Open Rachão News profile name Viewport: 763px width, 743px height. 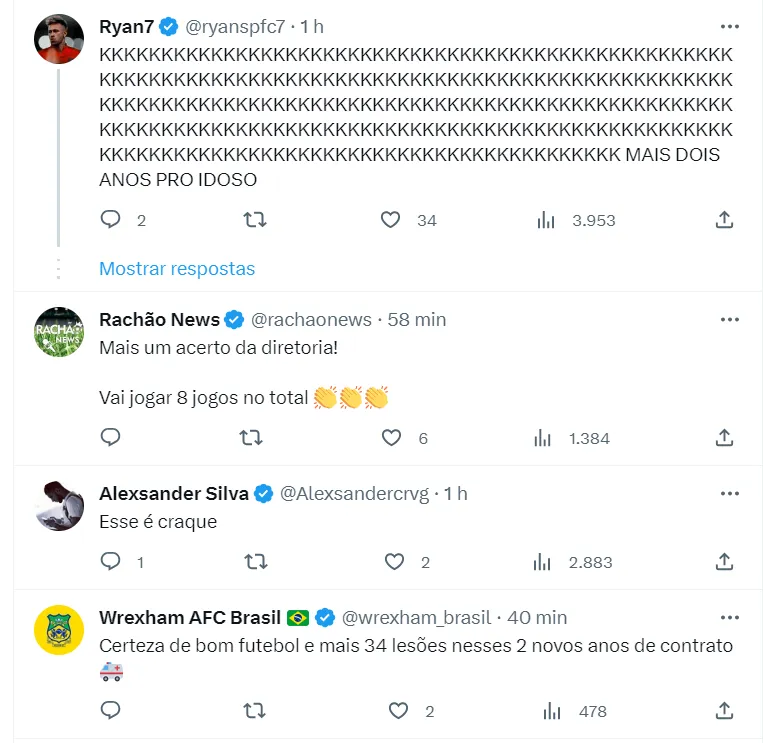click(x=160, y=320)
